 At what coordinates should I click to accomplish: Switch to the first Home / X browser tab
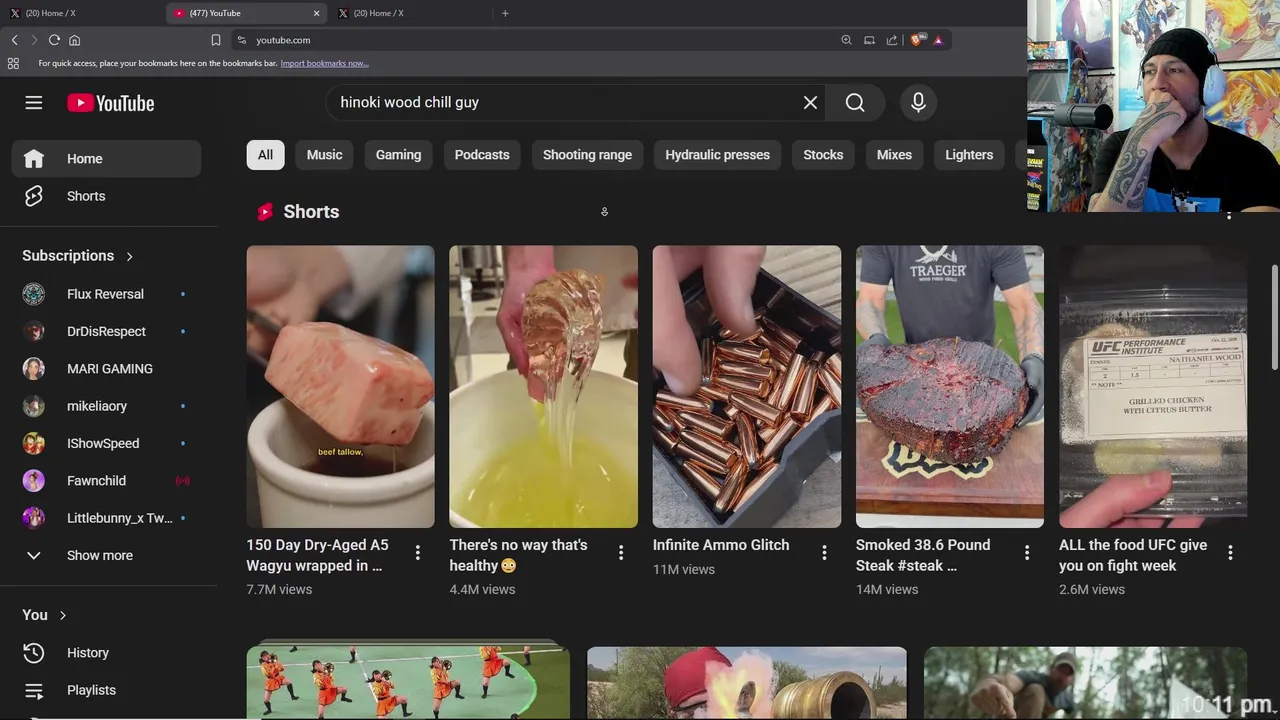click(80, 13)
